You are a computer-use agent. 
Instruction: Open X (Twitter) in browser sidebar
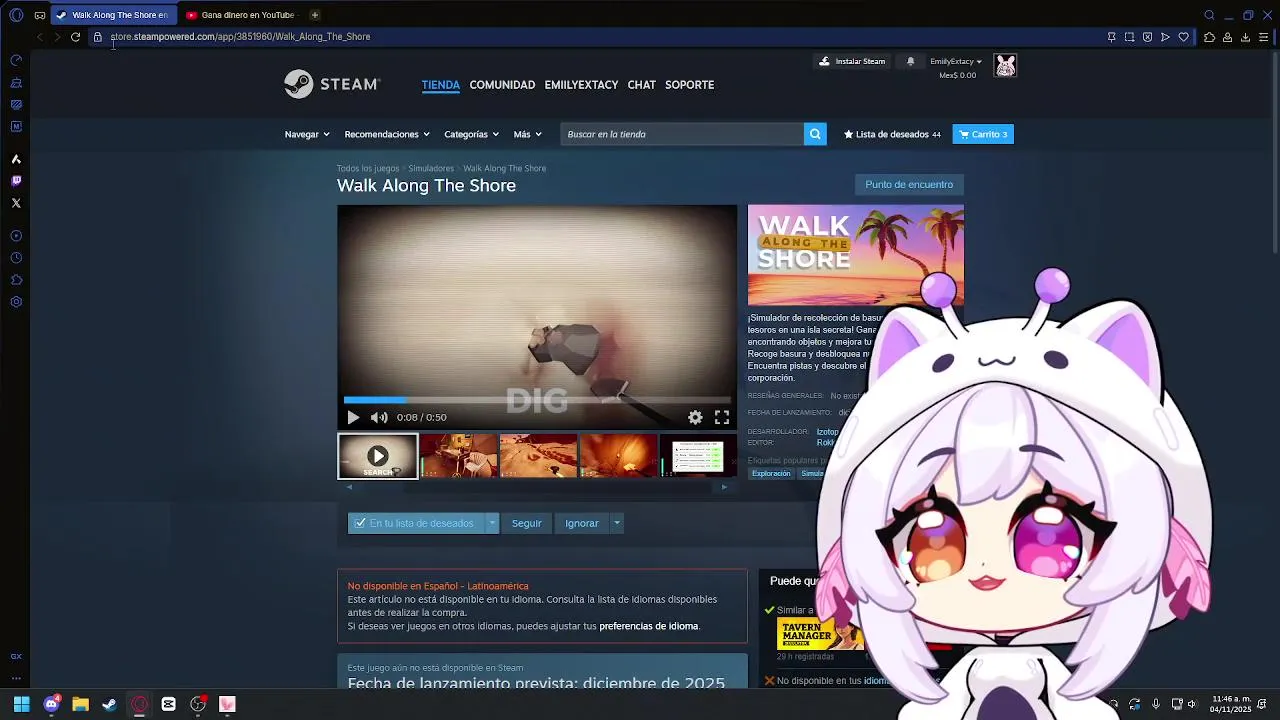tap(16, 203)
